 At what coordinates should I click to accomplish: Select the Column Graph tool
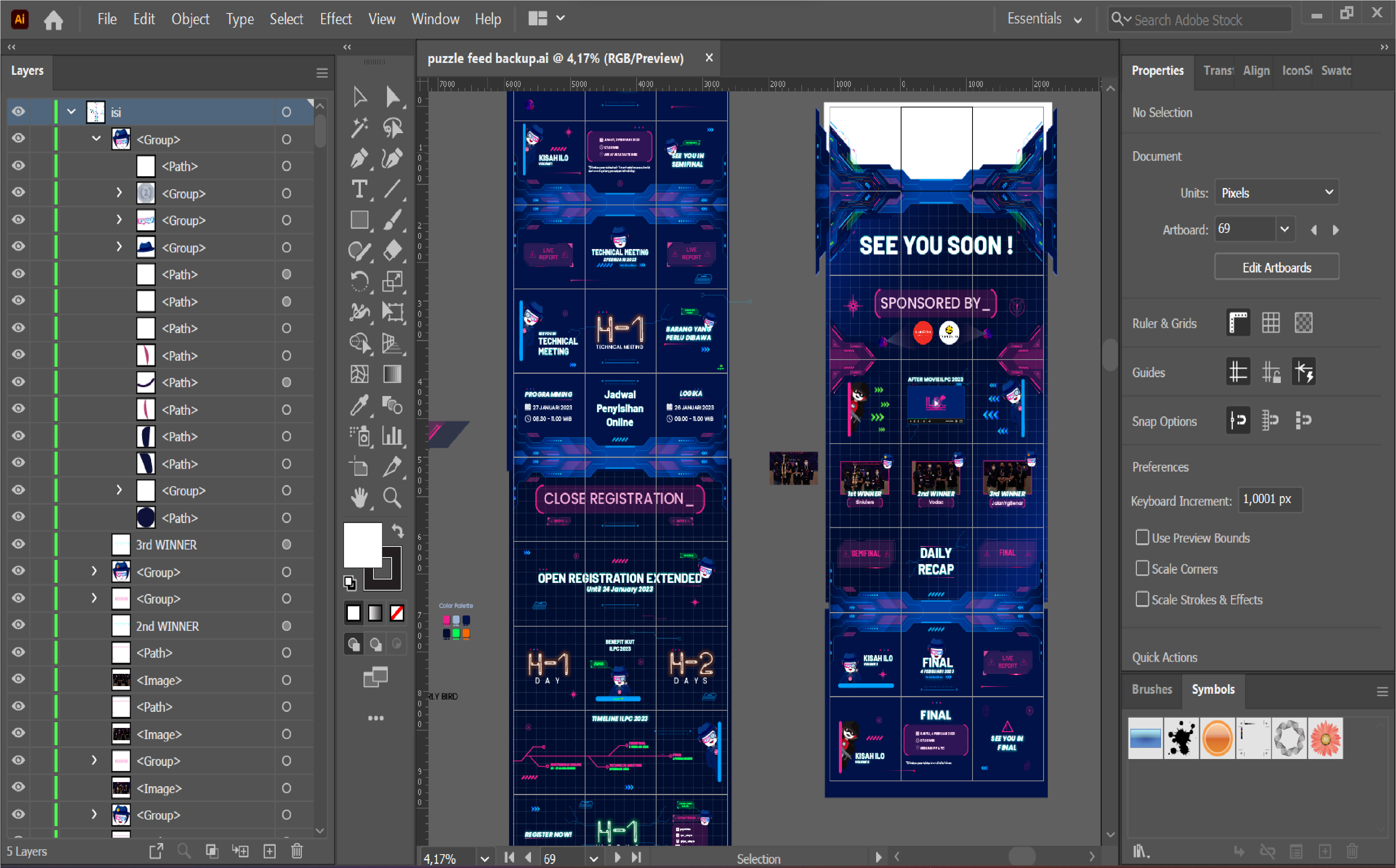(393, 436)
